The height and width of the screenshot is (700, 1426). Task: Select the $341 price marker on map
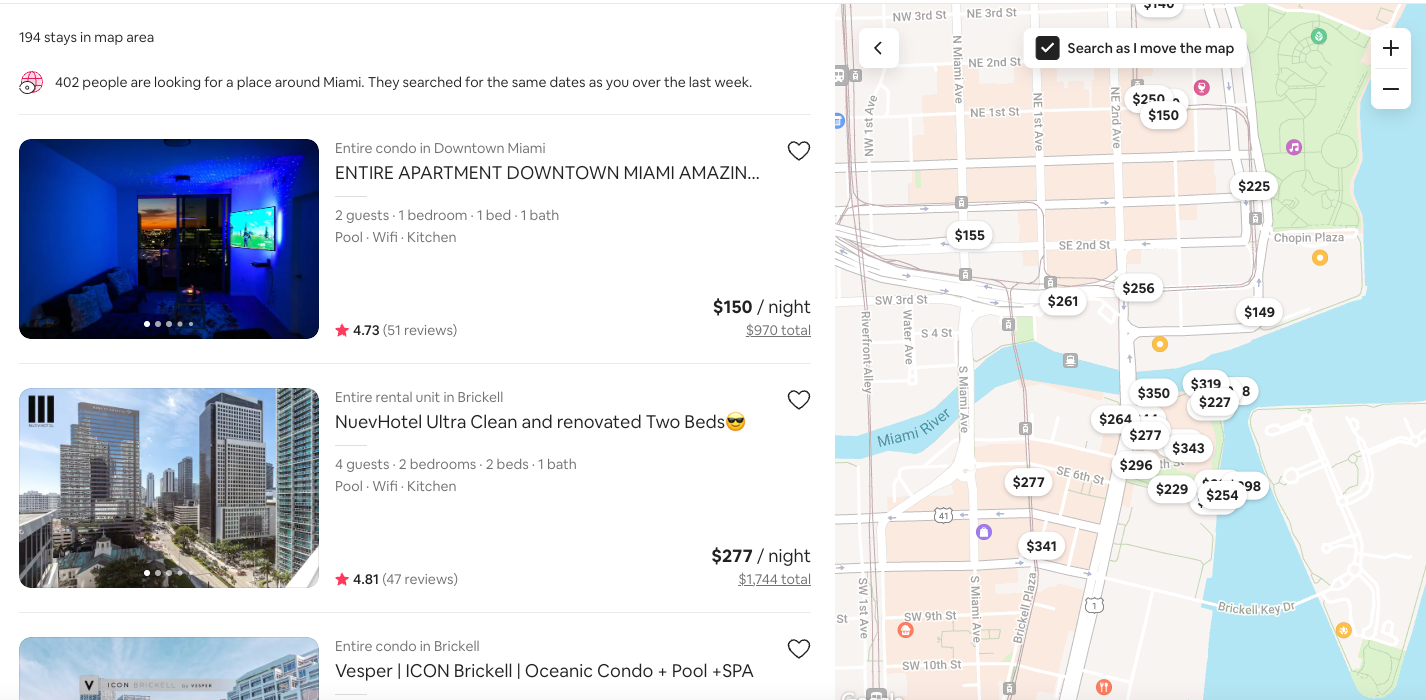tap(1041, 546)
